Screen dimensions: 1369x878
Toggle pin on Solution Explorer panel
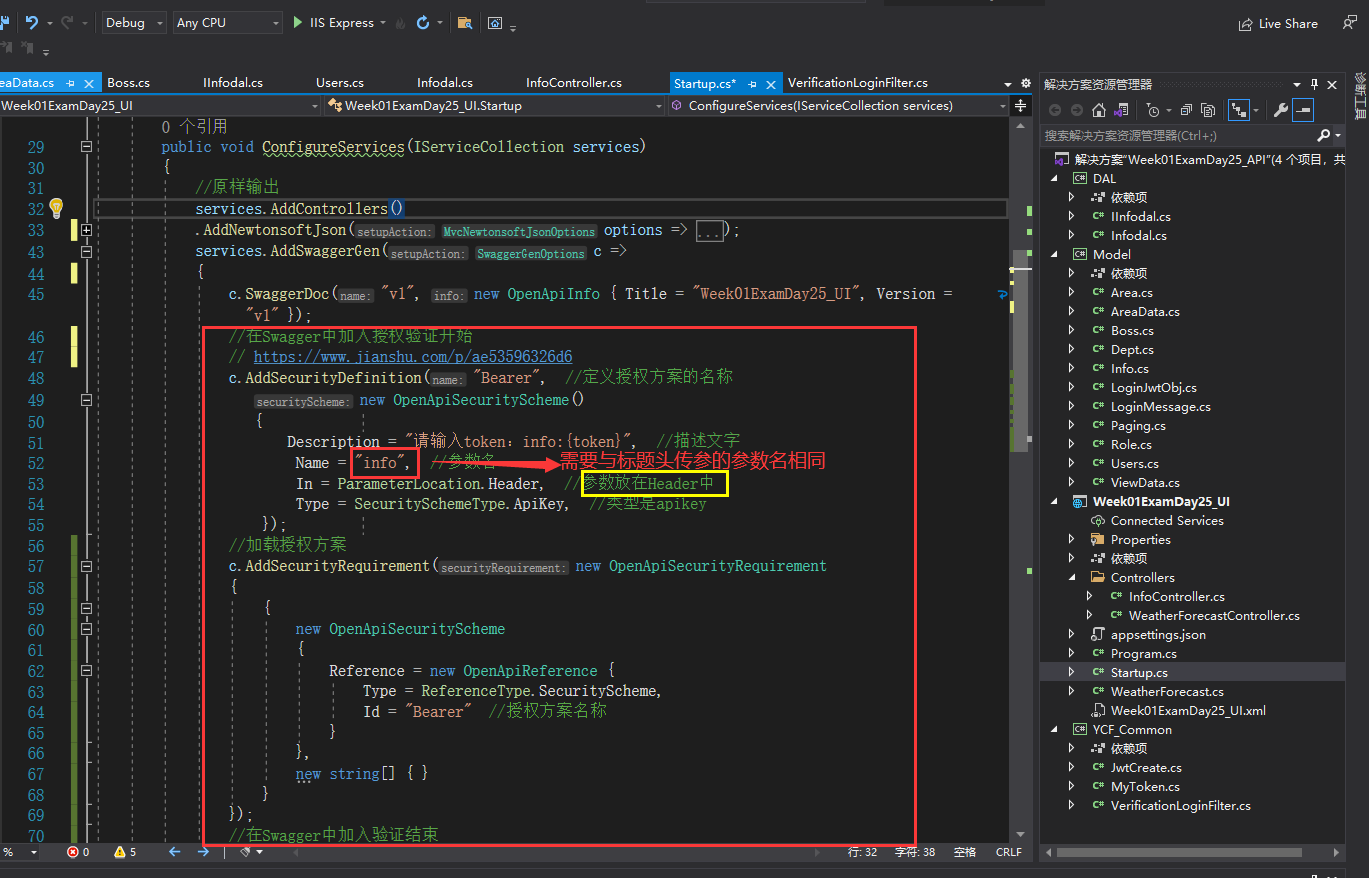click(x=1315, y=84)
